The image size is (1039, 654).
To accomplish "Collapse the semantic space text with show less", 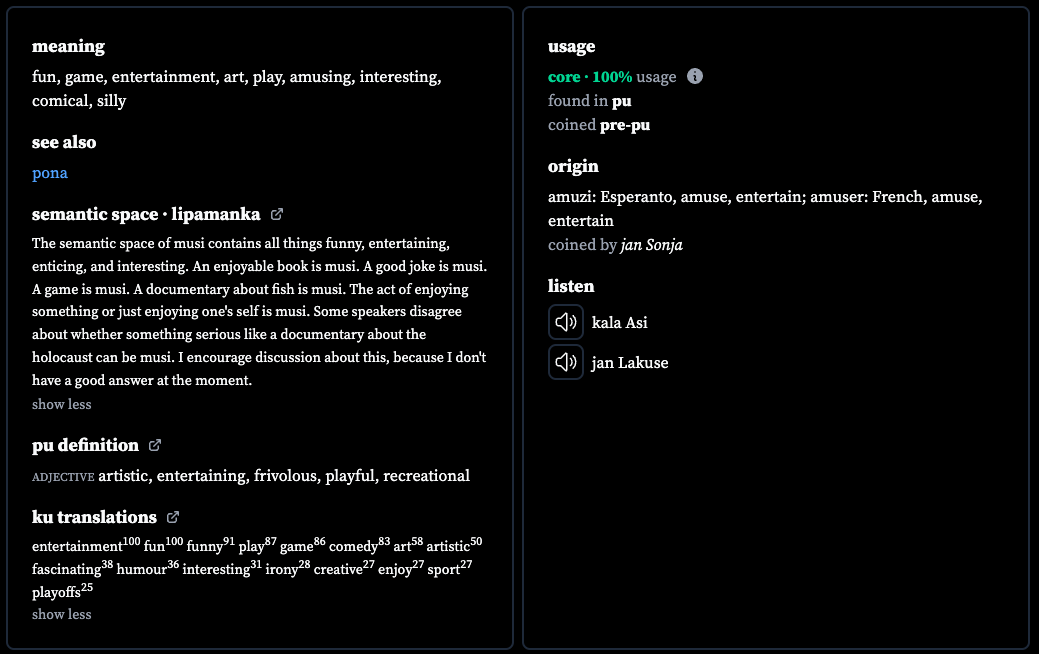I will pos(62,404).
